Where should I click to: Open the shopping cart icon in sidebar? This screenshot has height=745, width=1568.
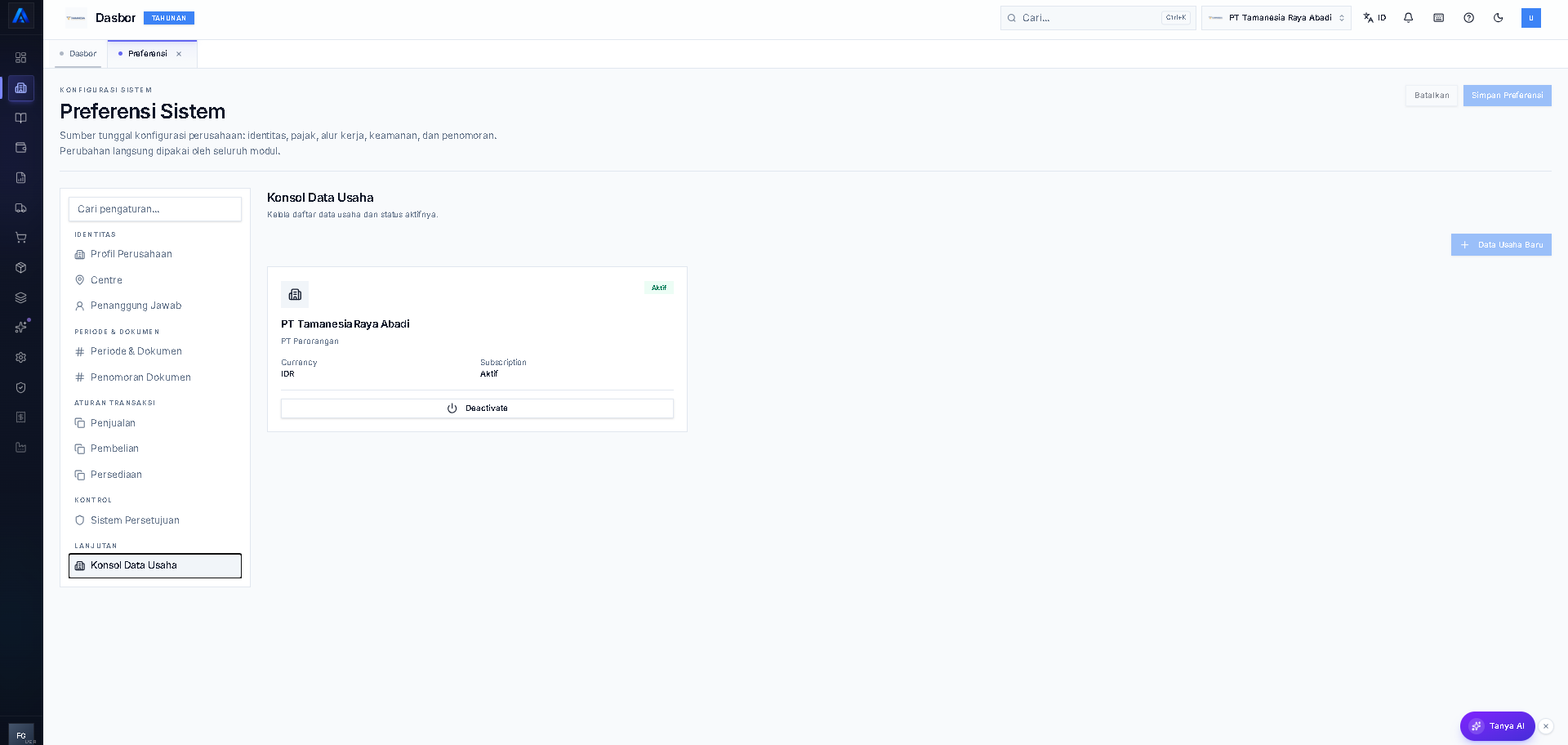[21, 238]
